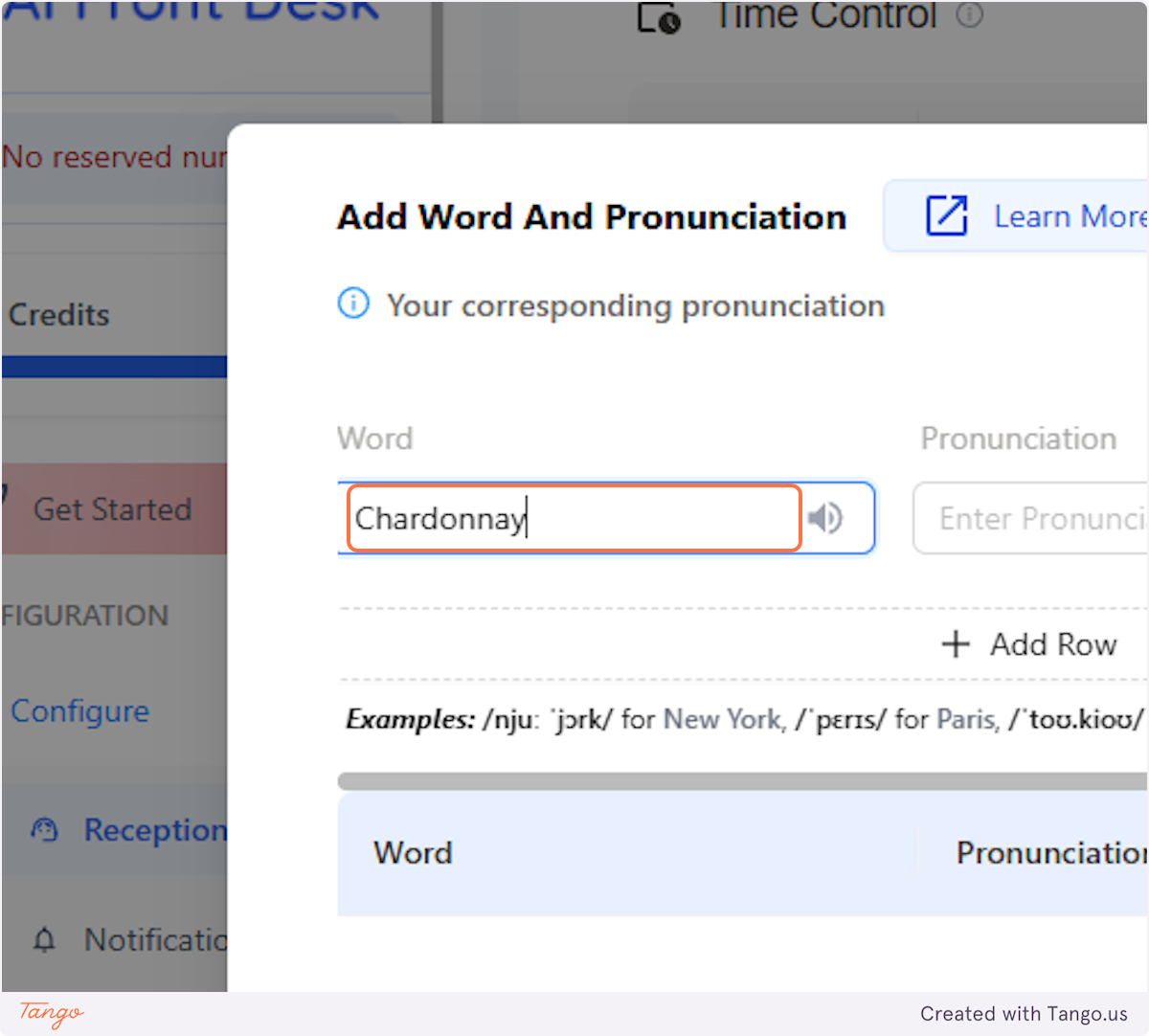Click the Word field containing Chardonnay
1149x1036 pixels.
(572, 518)
